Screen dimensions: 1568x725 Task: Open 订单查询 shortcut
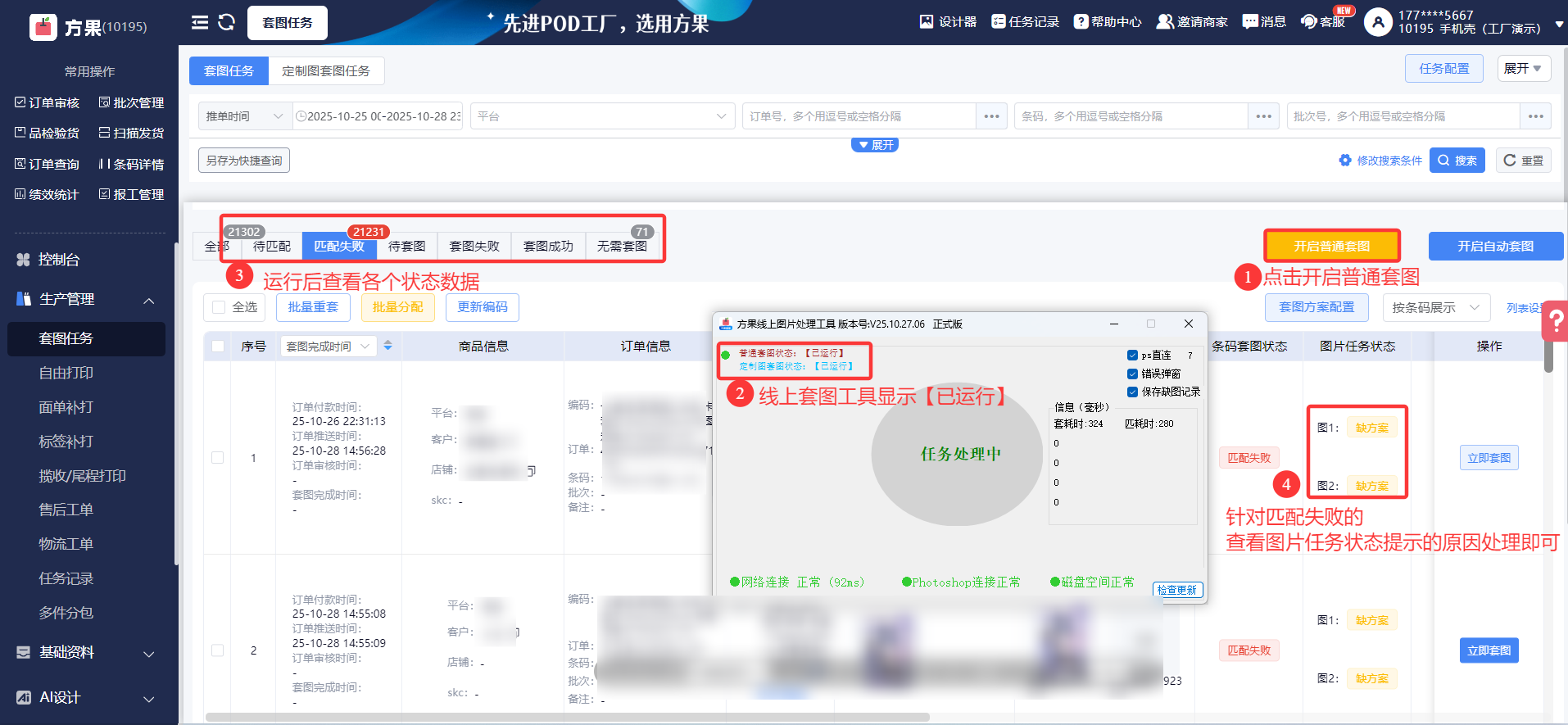pyautogui.click(x=47, y=164)
